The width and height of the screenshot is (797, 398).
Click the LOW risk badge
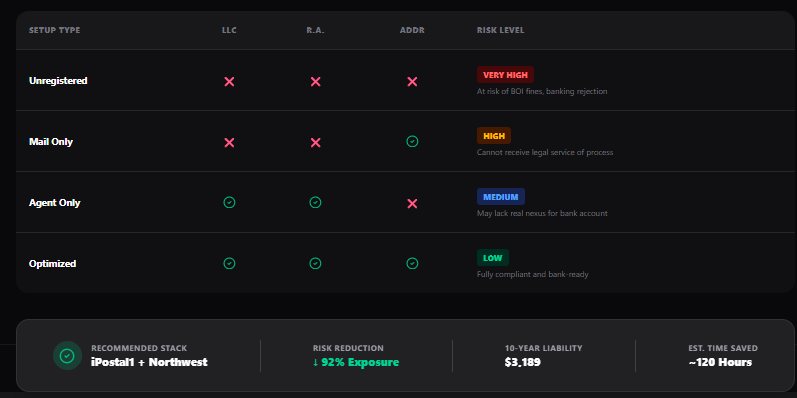[x=493, y=258]
